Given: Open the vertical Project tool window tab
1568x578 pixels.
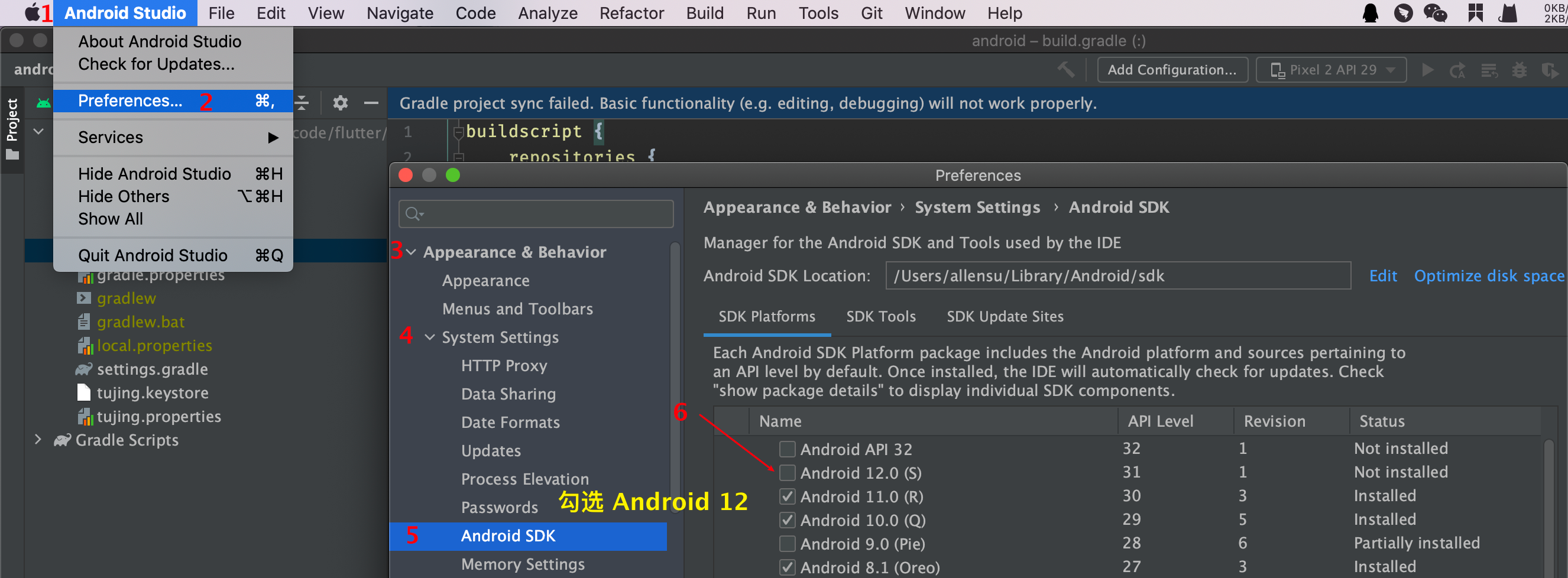Looking at the screenshot, I should 12,128.
